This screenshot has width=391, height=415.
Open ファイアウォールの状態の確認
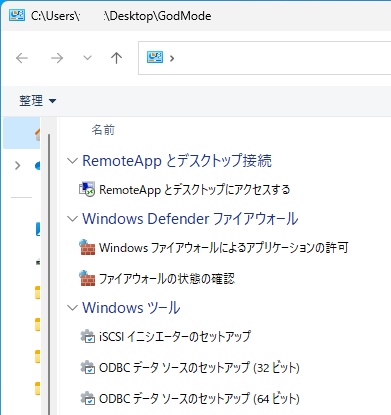tap(167, 279)
